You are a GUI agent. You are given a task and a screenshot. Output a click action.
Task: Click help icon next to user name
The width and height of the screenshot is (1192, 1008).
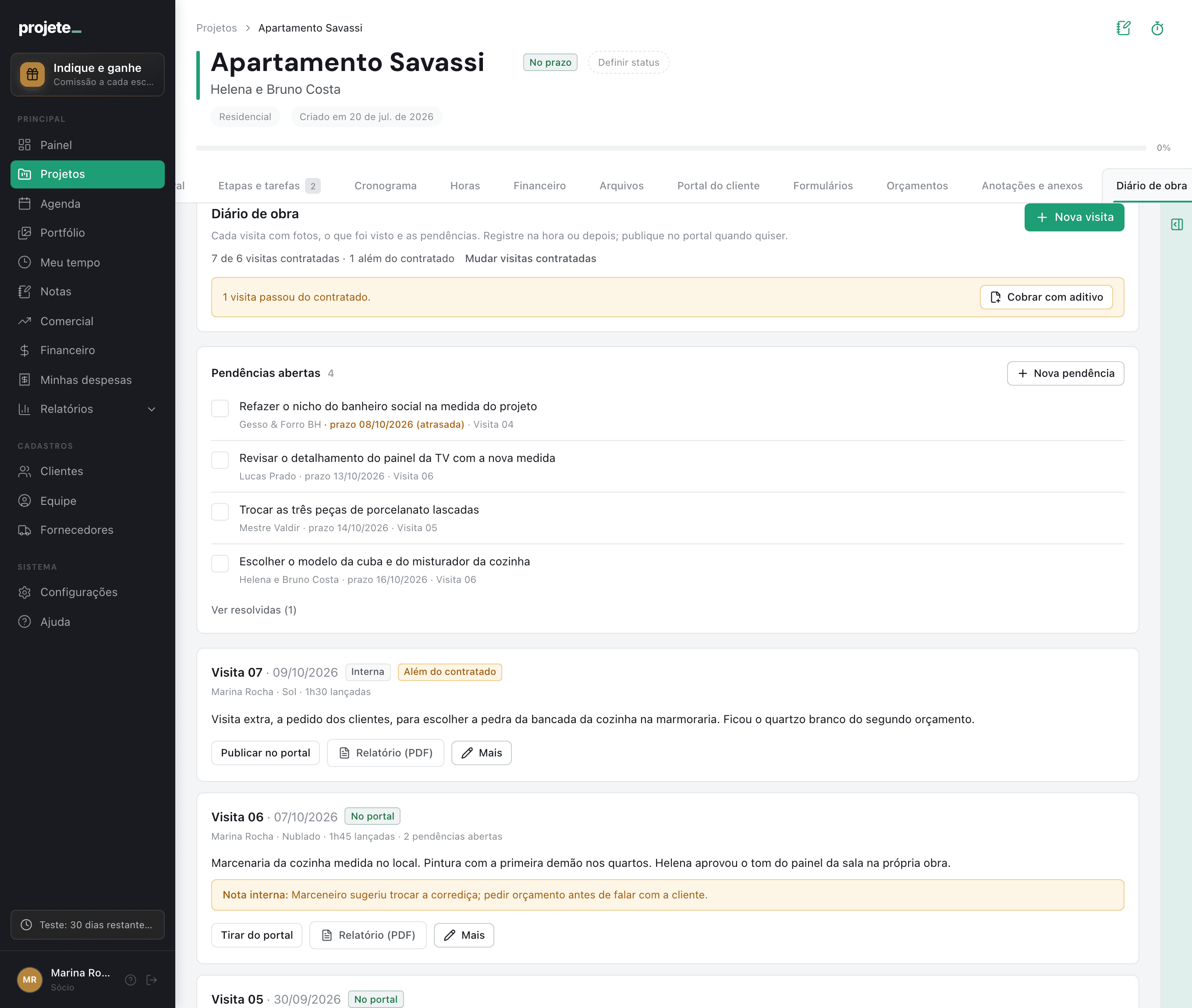click(x=130, y=980)
